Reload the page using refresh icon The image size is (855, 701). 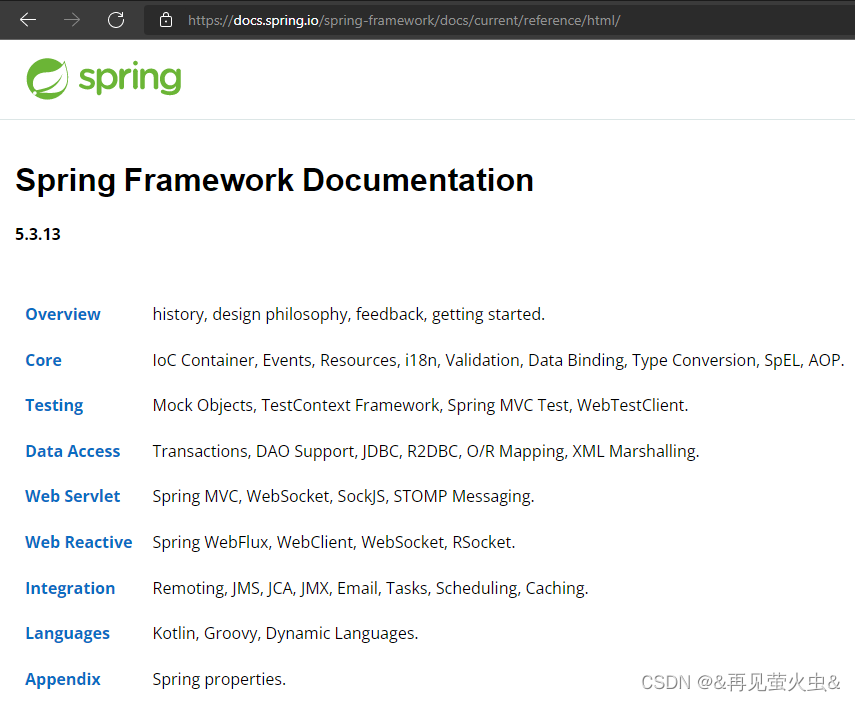coord(116,19)
